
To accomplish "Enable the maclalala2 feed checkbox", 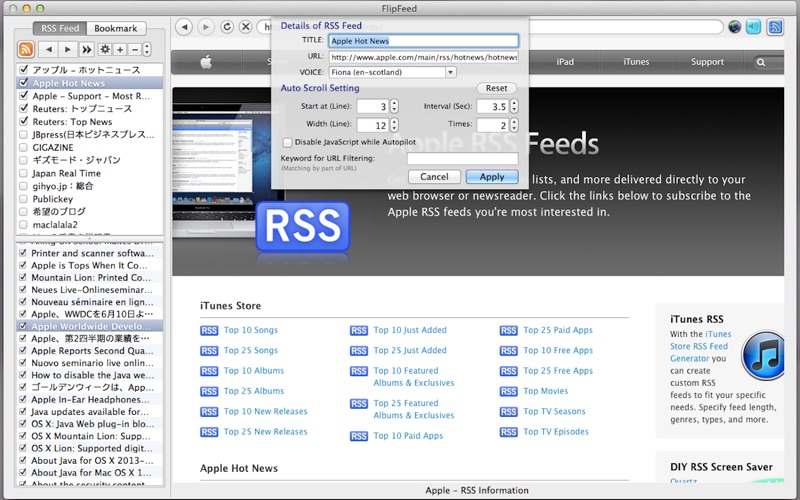I will [x=23, y=224].
